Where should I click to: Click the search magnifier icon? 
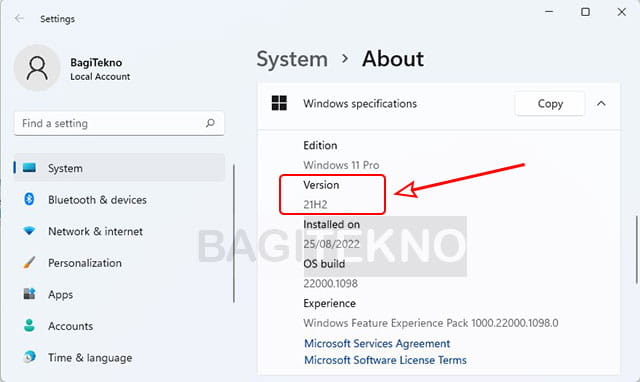pyautogui.click(x=210, y=123)
